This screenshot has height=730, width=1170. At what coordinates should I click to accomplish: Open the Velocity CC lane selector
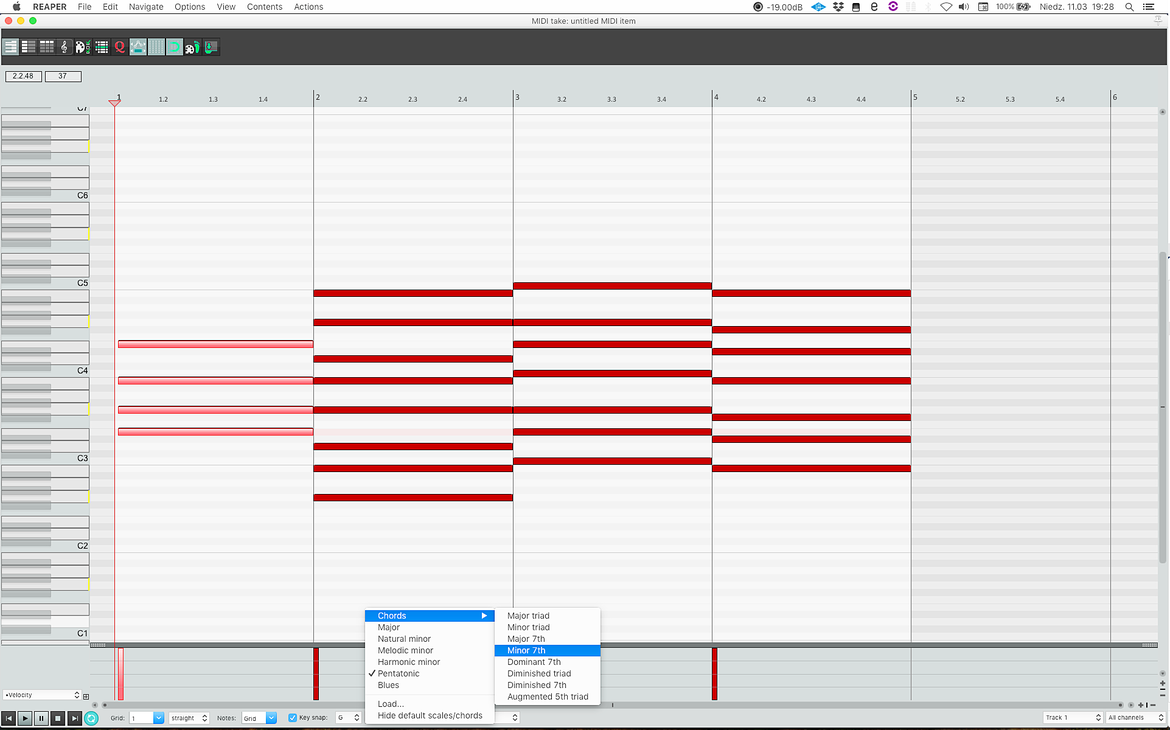[x=41, y=695]
